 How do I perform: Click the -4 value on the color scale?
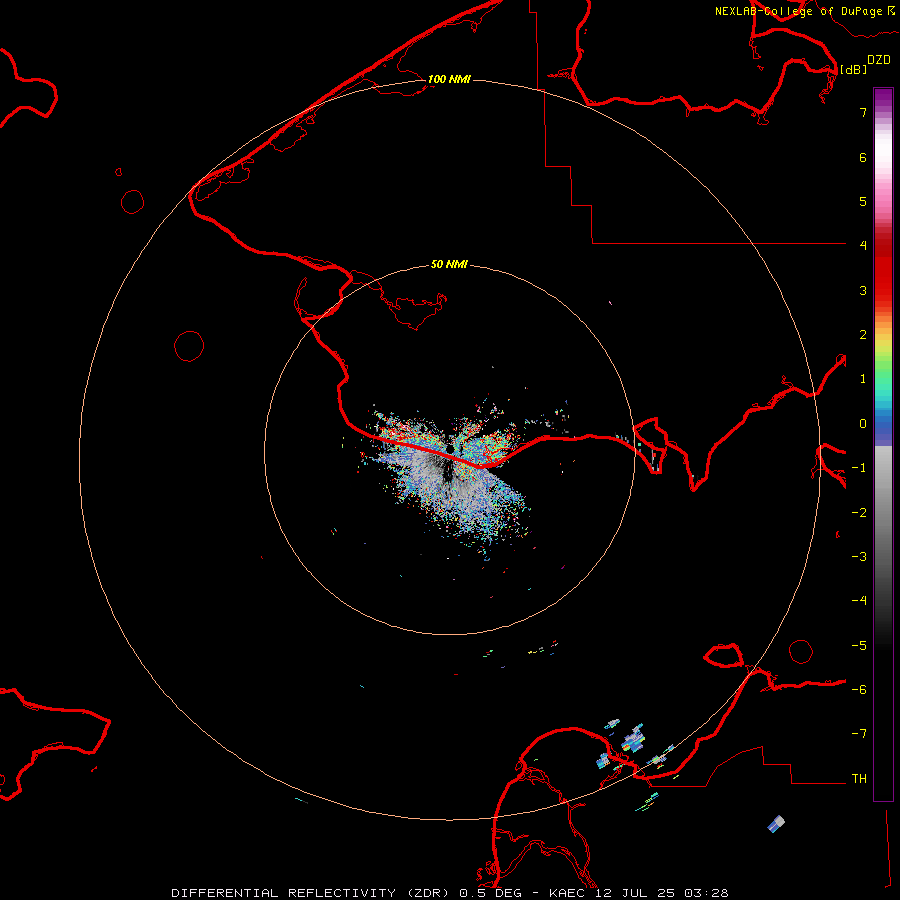[x=859, y=600]
